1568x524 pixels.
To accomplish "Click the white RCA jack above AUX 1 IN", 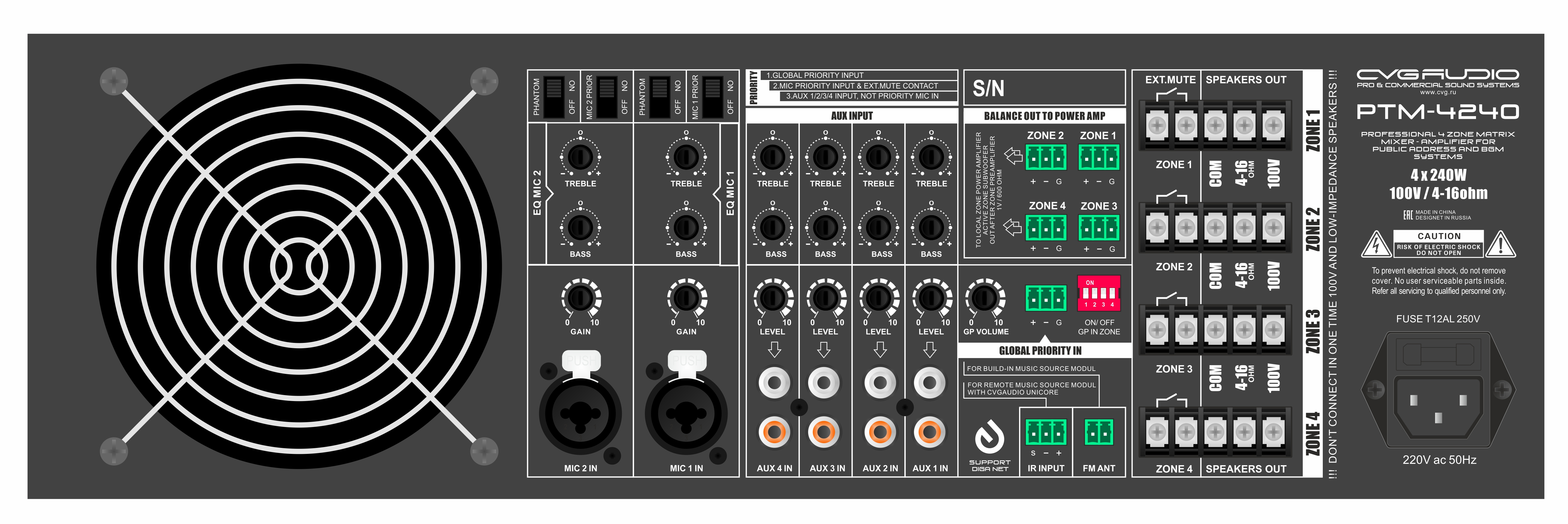I will point(929,383).
